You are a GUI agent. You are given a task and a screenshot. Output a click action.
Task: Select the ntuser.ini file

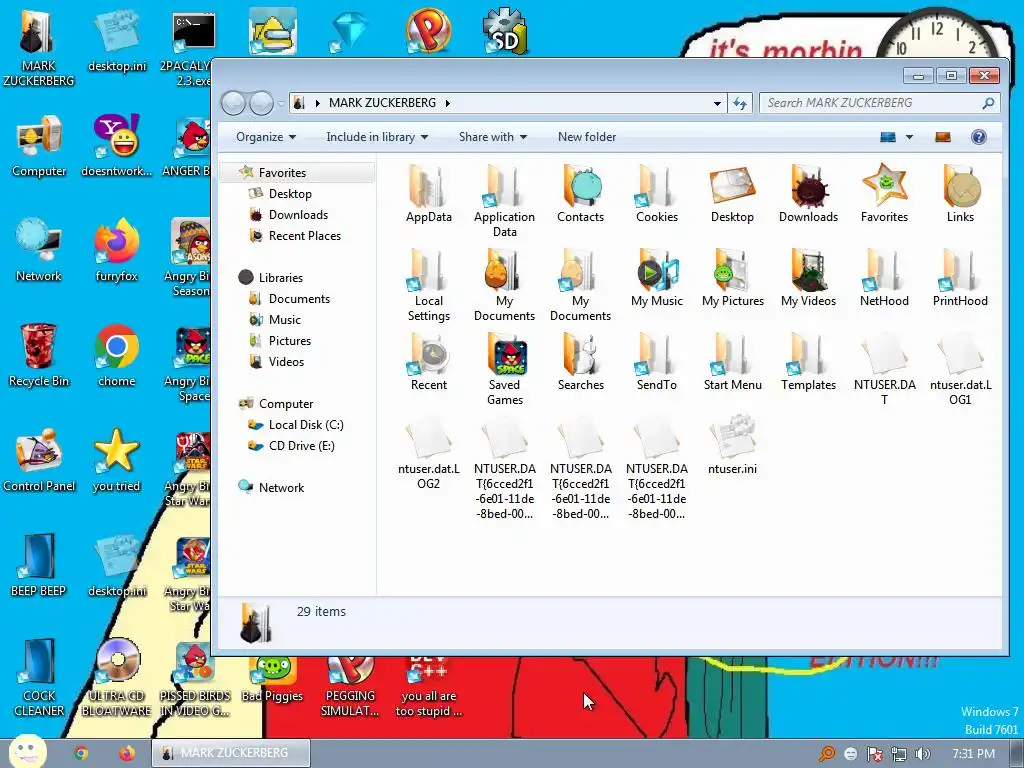(733, 445)
